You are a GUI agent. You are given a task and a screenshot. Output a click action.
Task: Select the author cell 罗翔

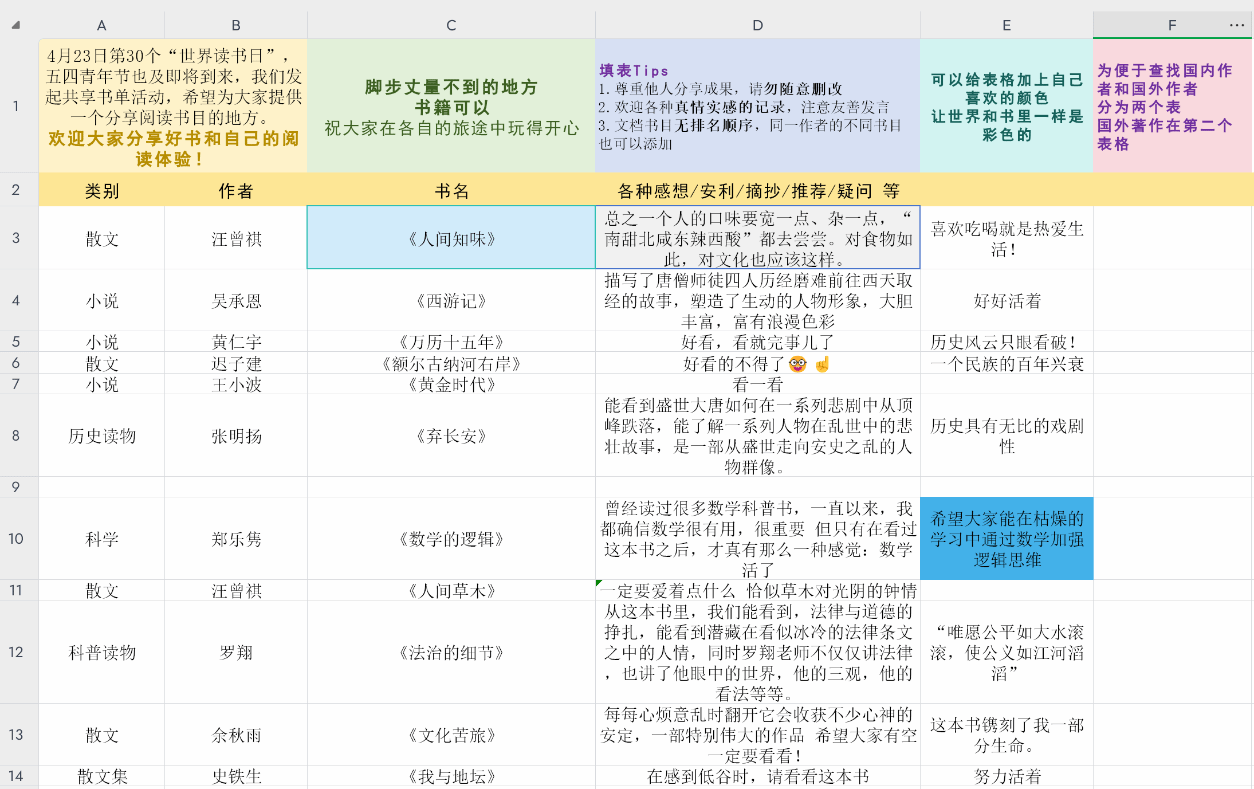236,652
